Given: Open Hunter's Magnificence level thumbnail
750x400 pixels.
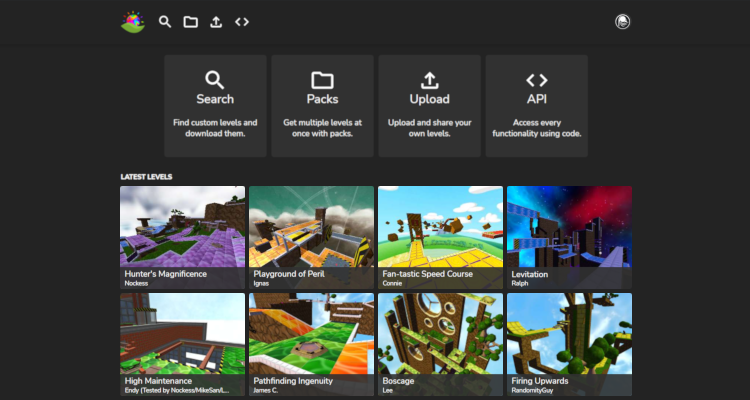Looking at the screenshot, I should tap(182, 227).
